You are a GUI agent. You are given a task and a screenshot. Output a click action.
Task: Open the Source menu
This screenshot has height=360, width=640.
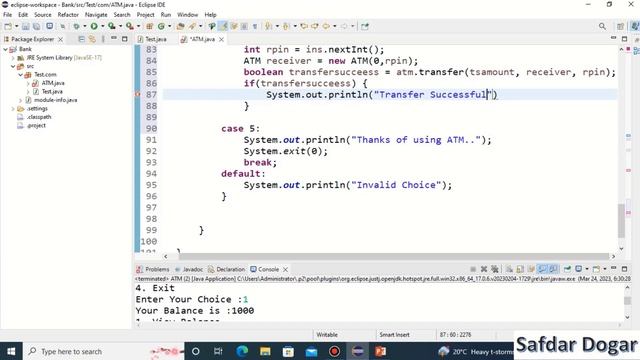[x=42, y=15]
